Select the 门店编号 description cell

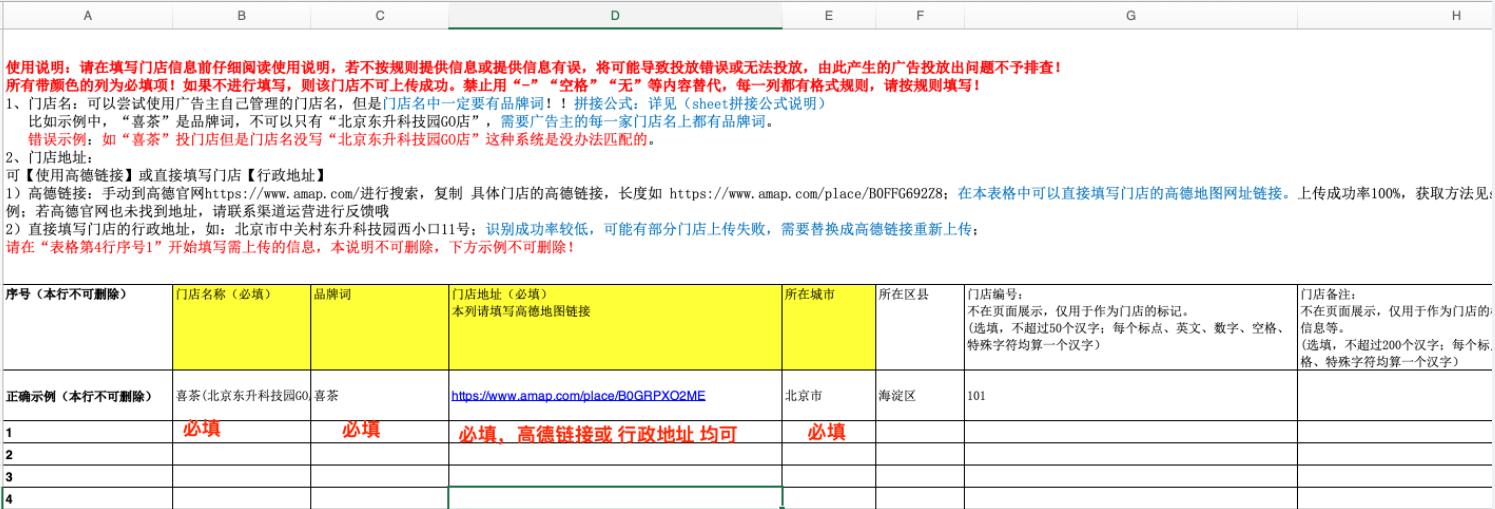point(1130,326)
